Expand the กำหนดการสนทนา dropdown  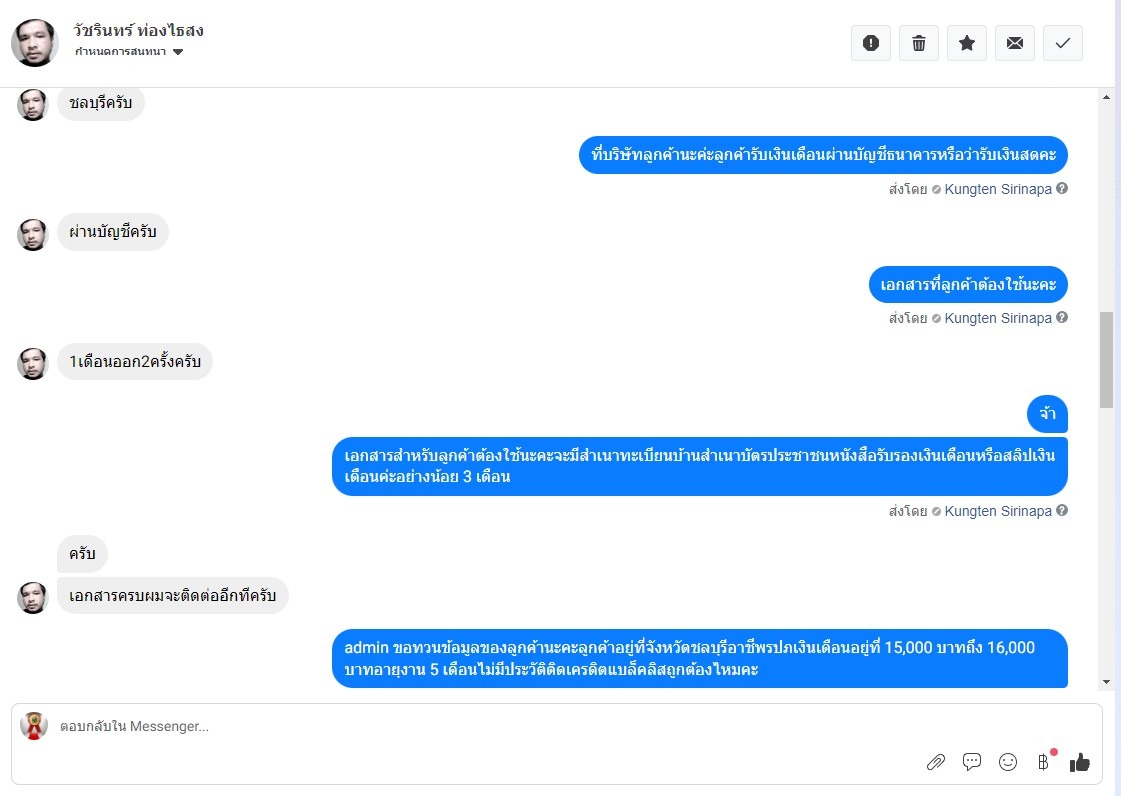point(178,52)
